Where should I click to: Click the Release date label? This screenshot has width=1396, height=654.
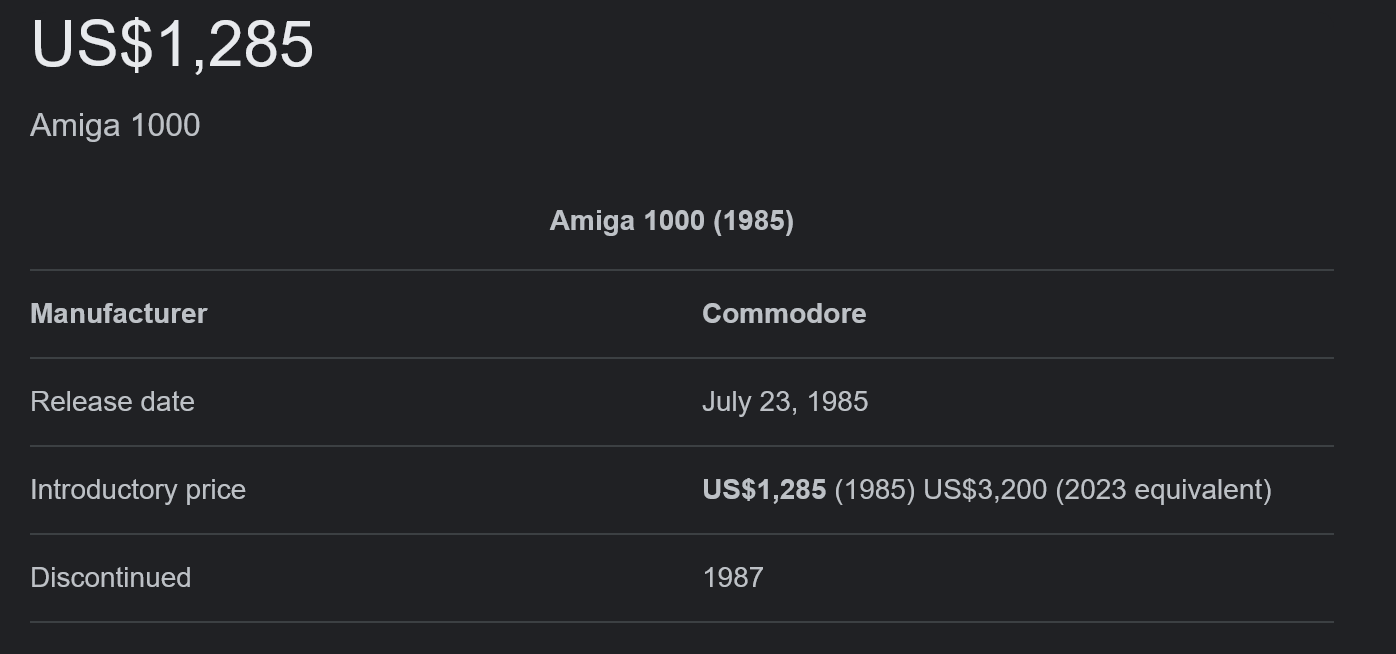[112, 402]
